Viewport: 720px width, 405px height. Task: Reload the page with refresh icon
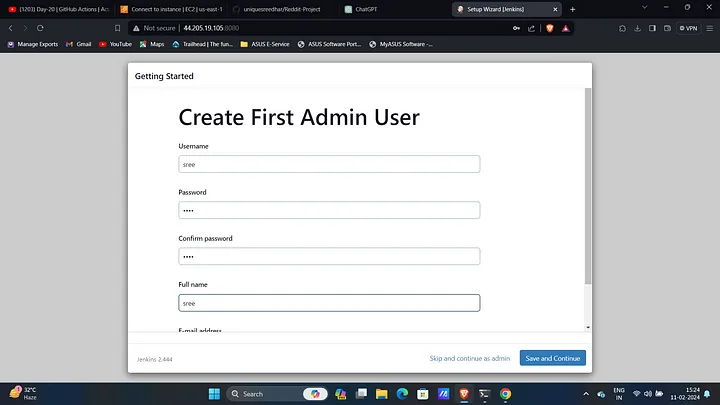40,28
